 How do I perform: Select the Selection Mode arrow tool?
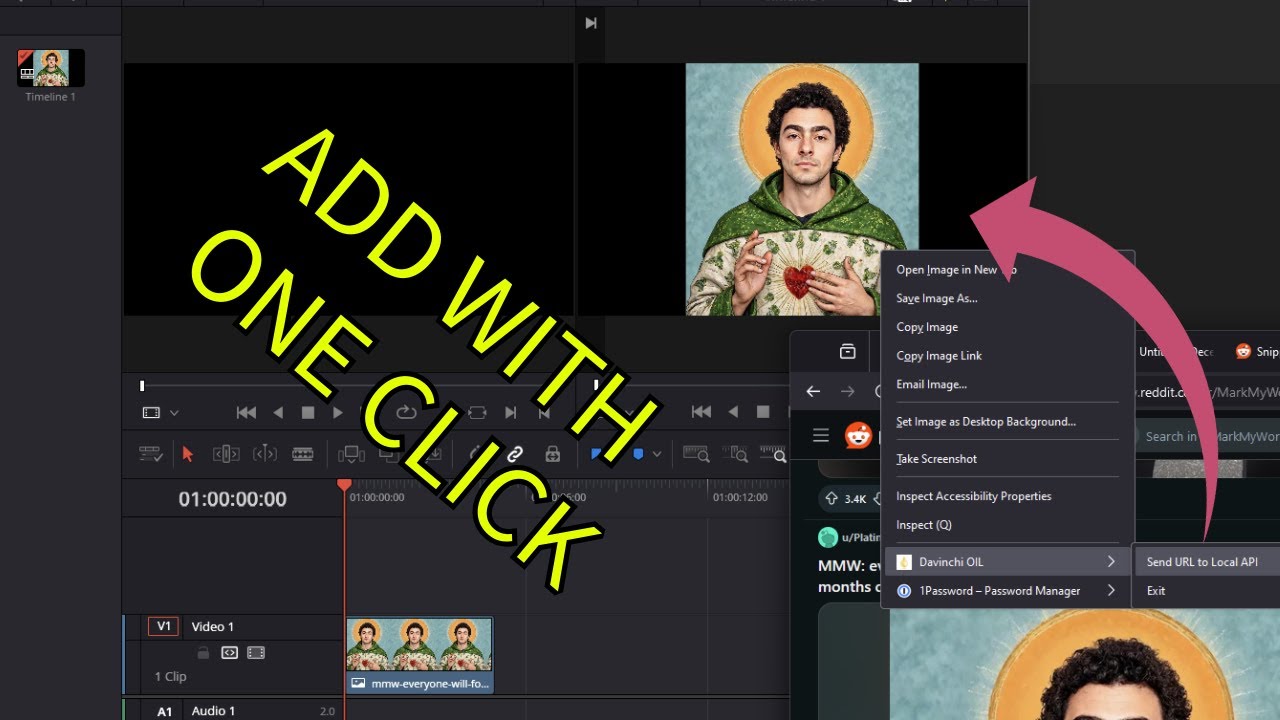(187, 454)
